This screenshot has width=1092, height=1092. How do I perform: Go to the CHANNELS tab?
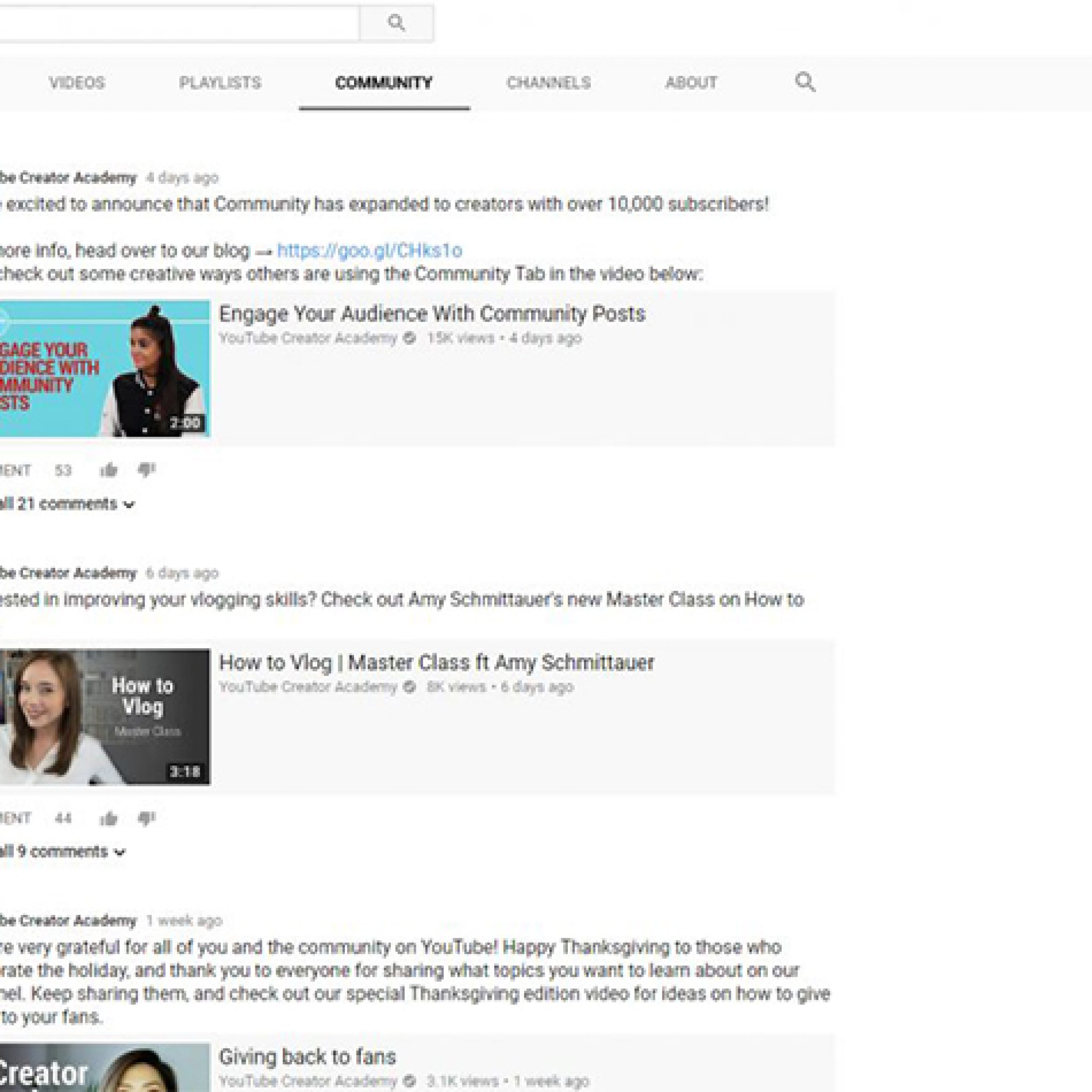[548, 83]
